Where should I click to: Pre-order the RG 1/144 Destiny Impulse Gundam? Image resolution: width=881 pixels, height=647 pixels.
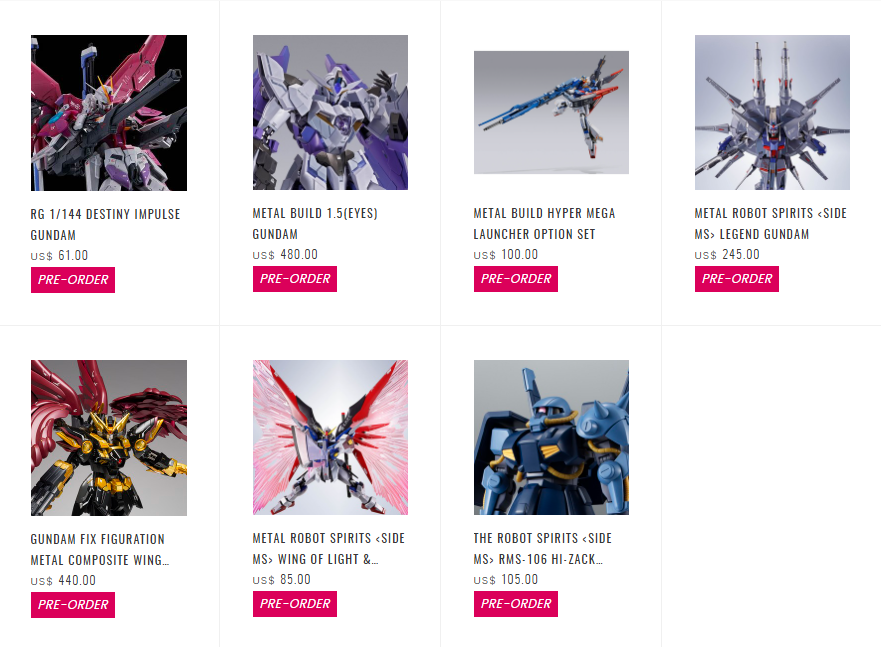73,280
